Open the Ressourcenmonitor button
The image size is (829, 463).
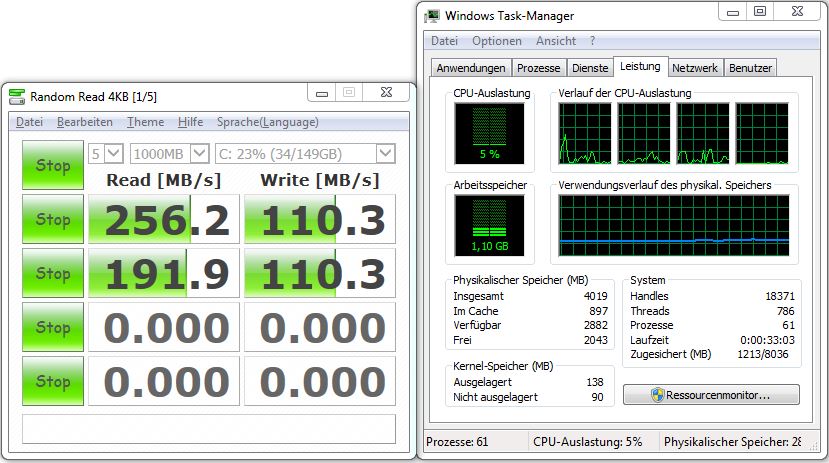tap(711, 395)
